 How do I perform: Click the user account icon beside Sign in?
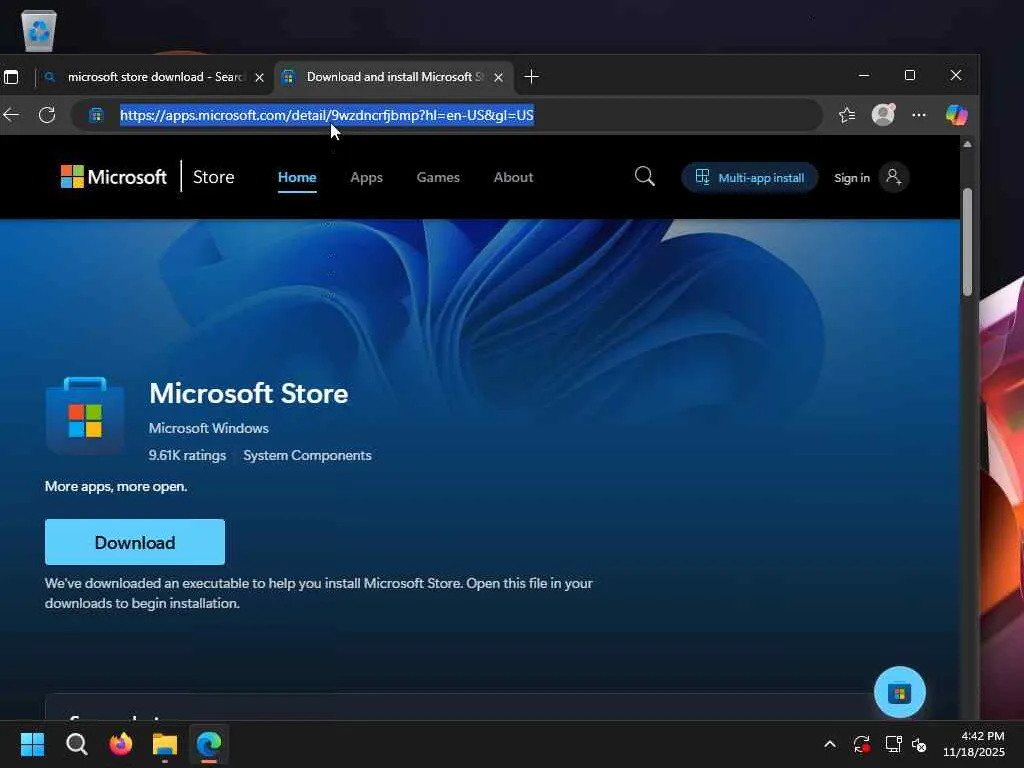(x=893, y=177)
